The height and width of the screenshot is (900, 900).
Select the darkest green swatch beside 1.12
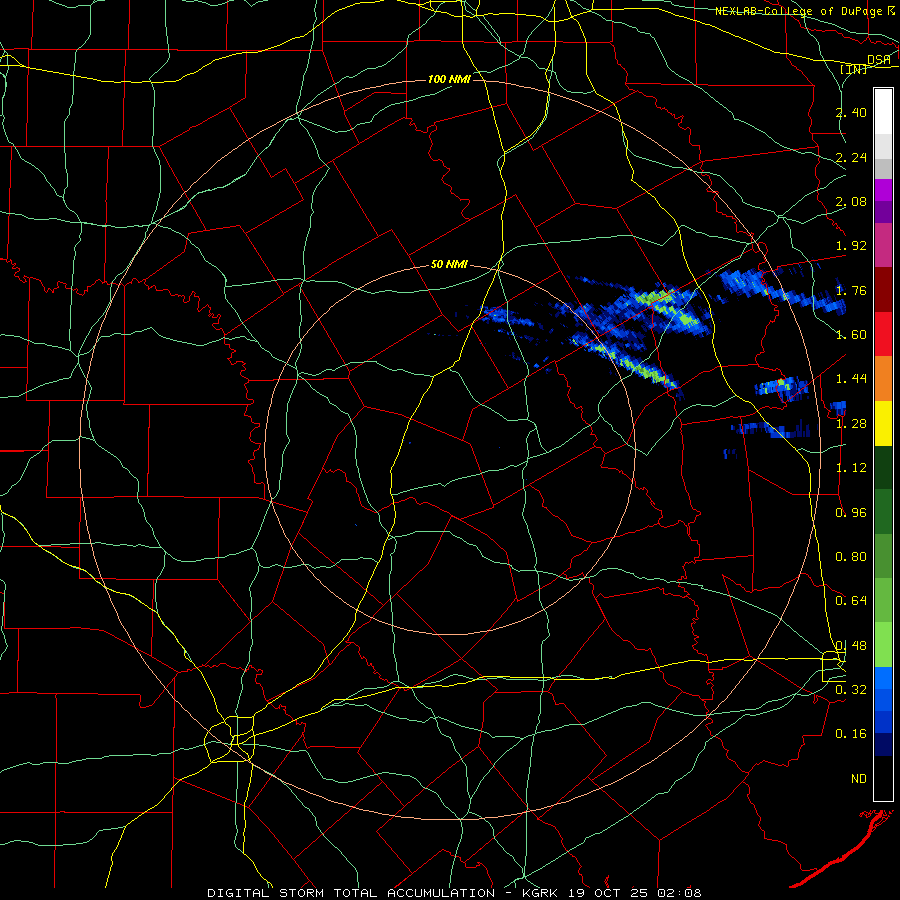pos(883,468)
